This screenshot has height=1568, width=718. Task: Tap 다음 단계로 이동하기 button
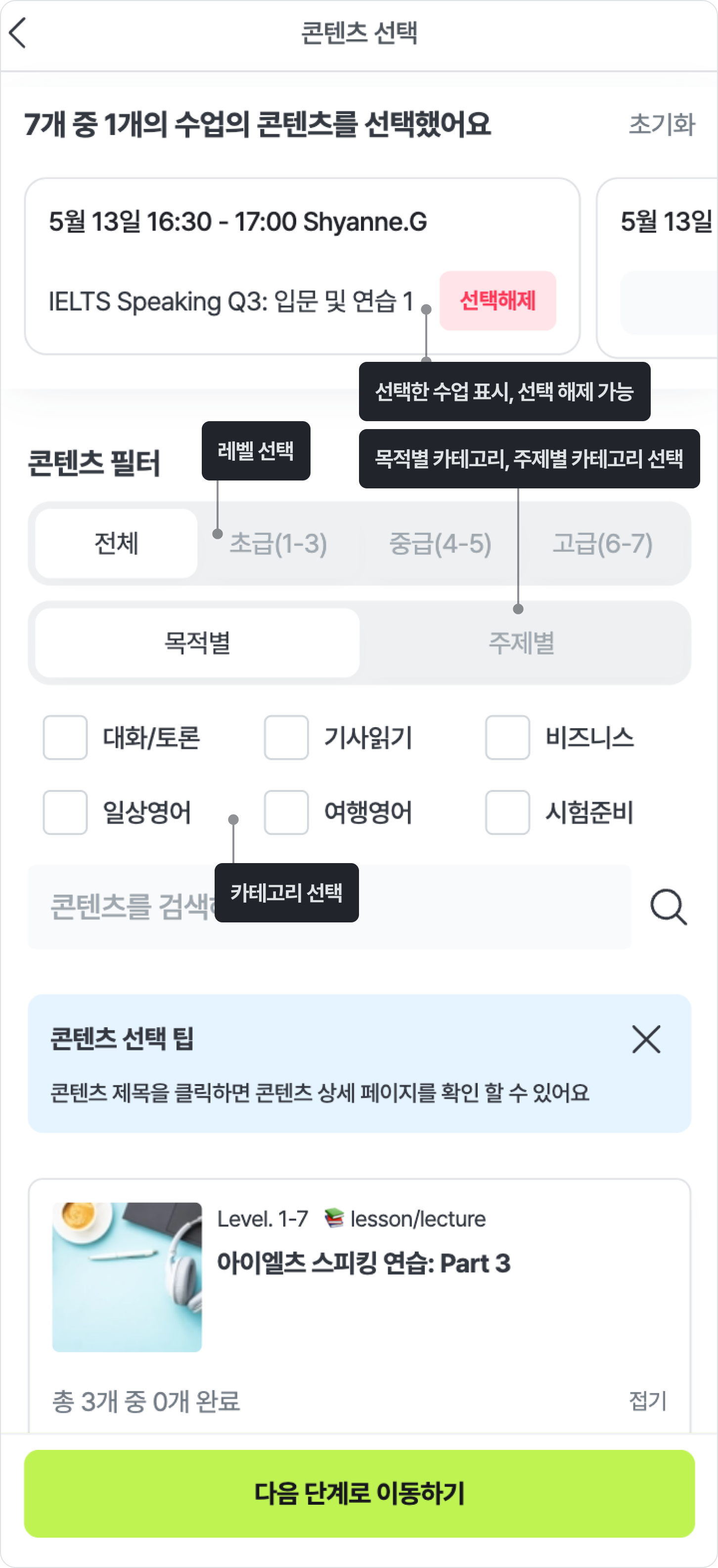359,1493
